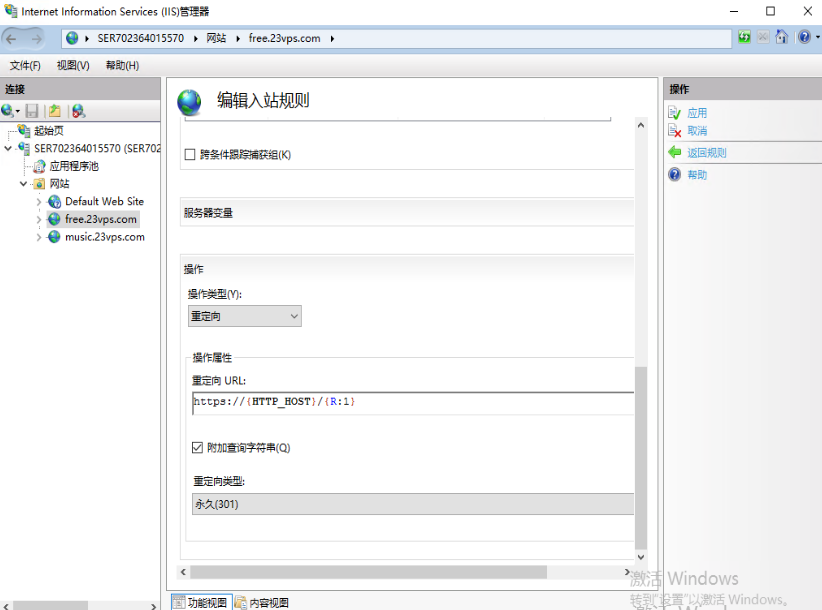Select 起始页 in the connections tree
822x610 pixels.
pyautogui.click(x=49, y=131)
